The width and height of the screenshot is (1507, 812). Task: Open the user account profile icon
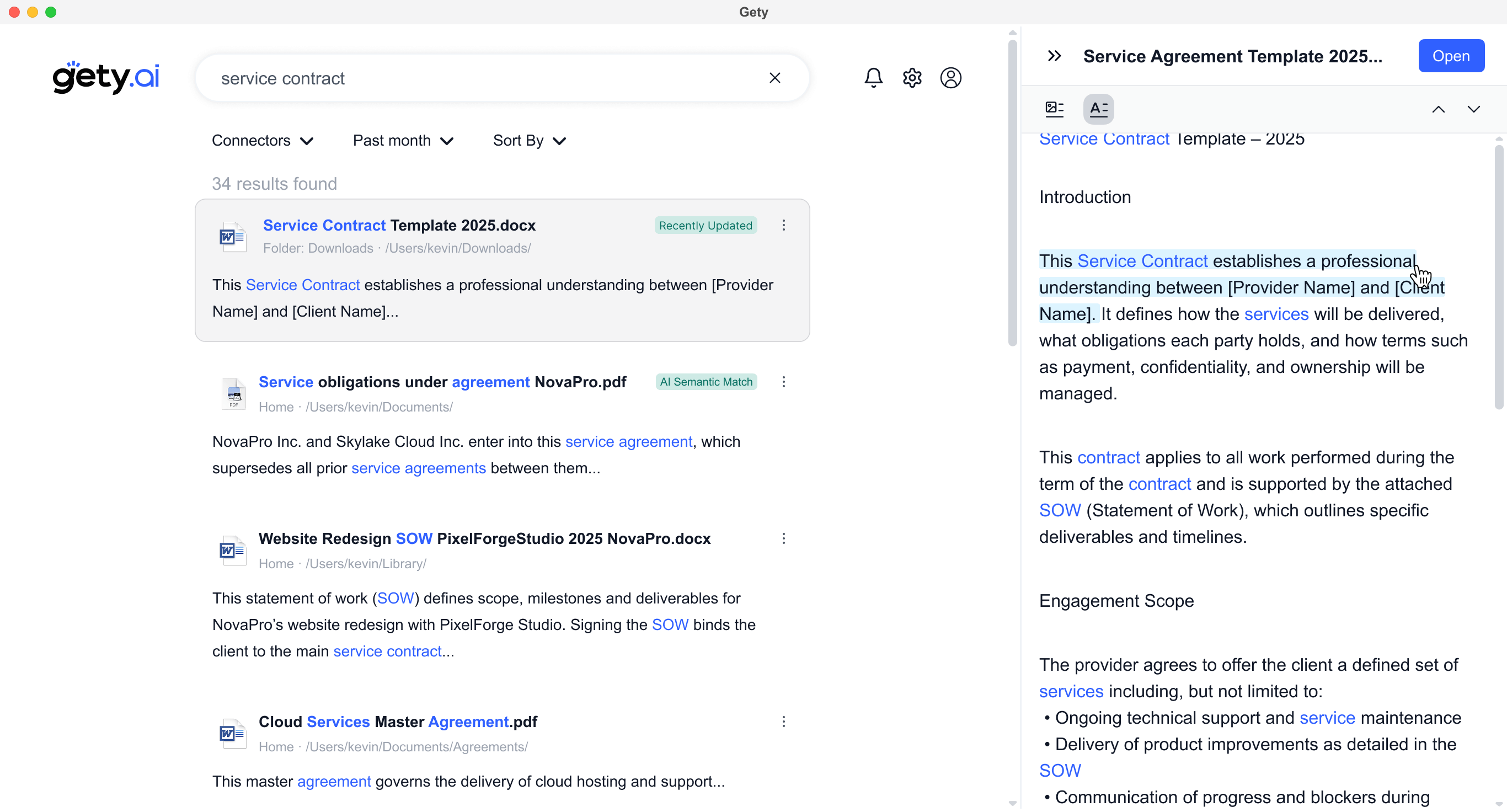pos(950,78)
